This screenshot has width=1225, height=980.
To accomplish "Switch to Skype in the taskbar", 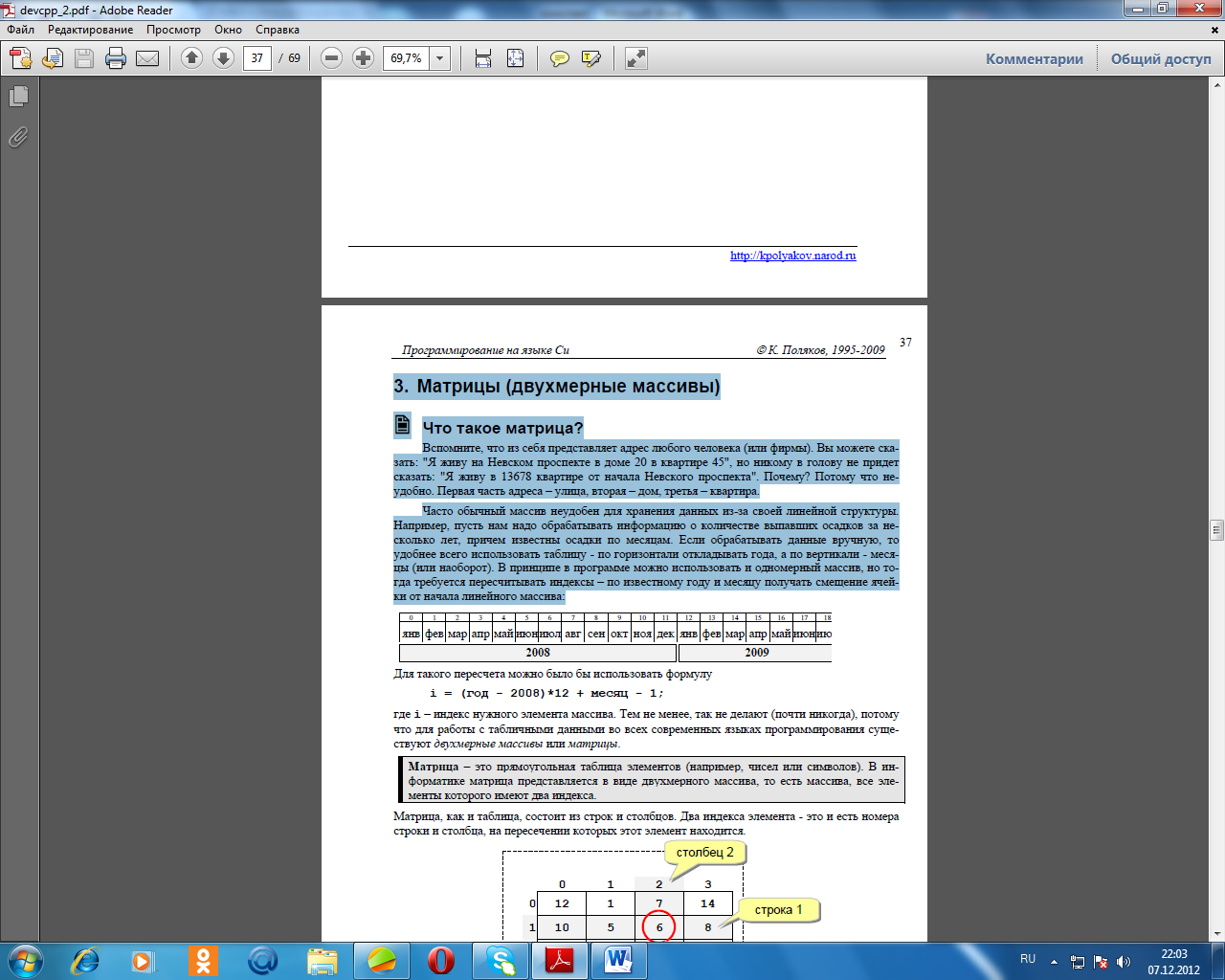I will [501, 960].
